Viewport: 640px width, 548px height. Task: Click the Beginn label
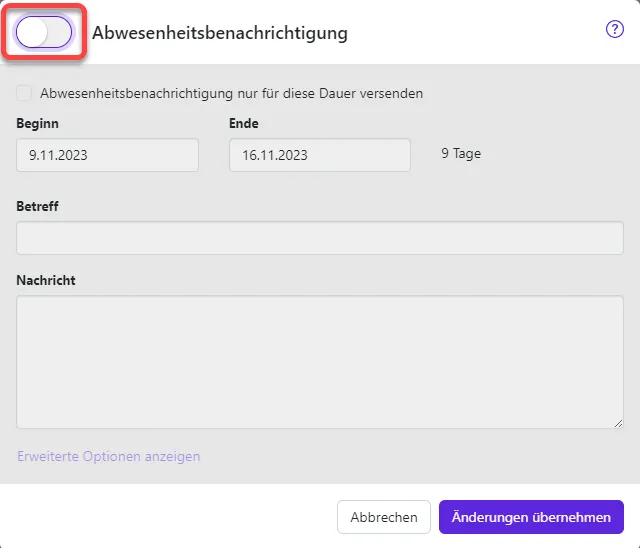pos(38,123)
